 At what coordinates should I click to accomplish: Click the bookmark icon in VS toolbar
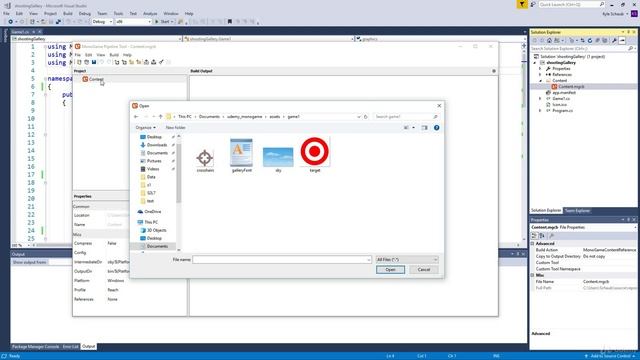pos(229,22)
